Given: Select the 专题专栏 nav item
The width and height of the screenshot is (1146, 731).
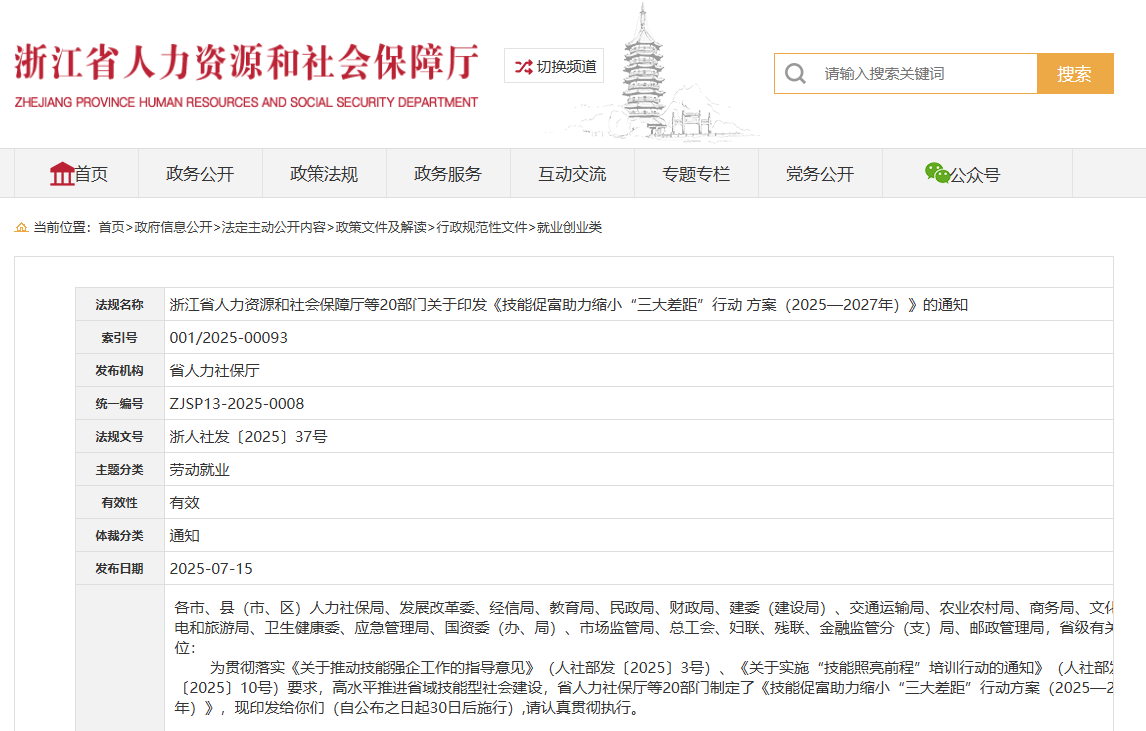Looking at the screenshot, I should (696, 174).
